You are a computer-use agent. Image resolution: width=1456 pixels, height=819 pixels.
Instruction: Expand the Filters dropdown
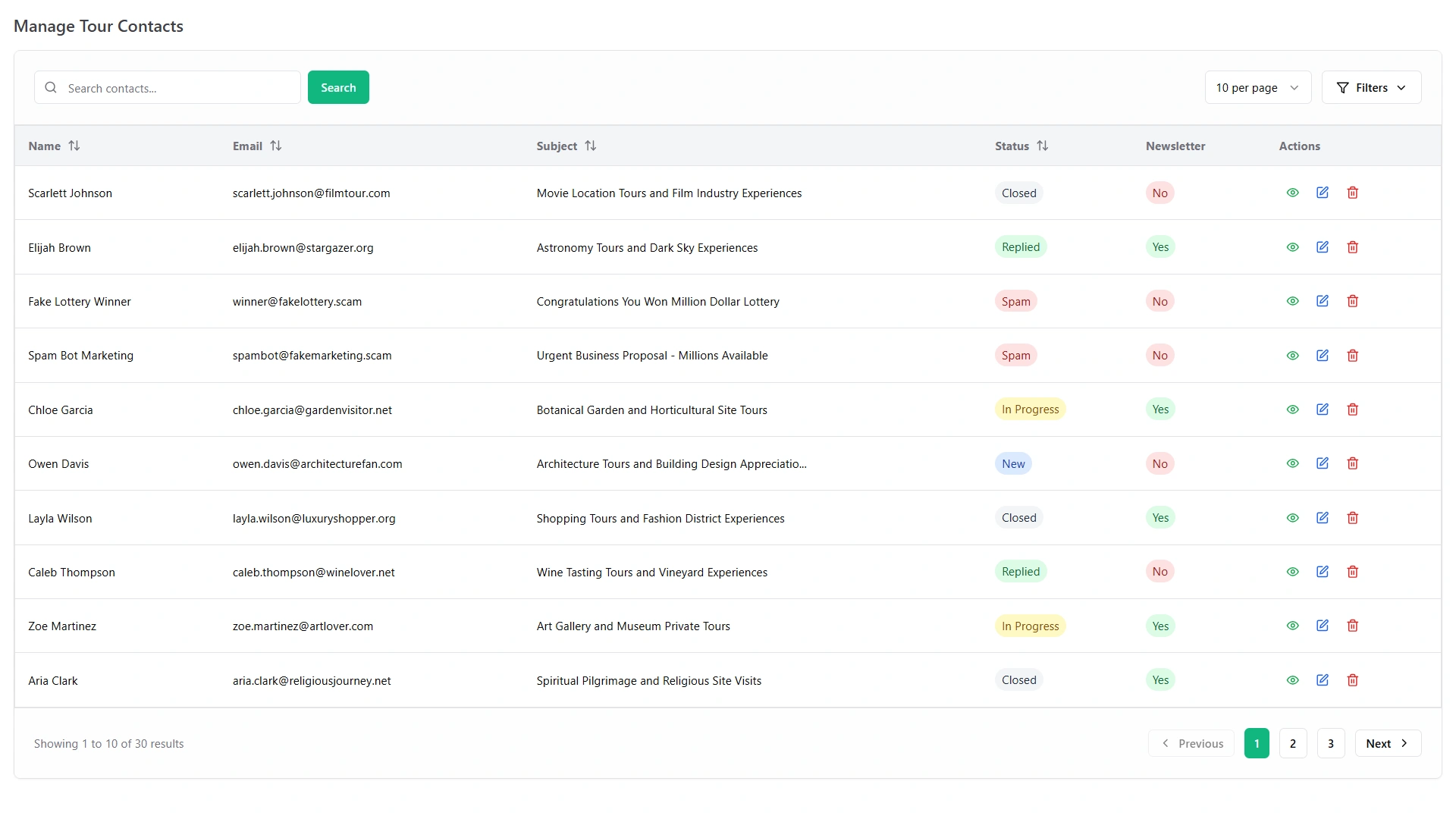(x=1371, y=87)
